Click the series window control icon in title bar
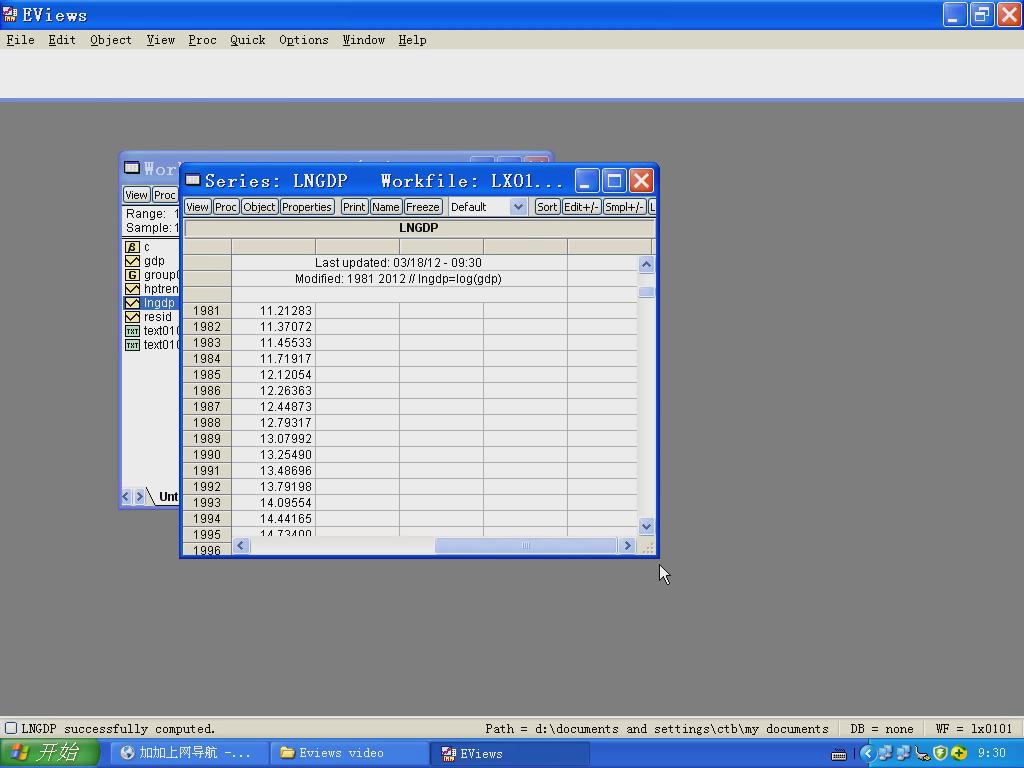This screenshot has height=768, width=1024. point(193,180)
